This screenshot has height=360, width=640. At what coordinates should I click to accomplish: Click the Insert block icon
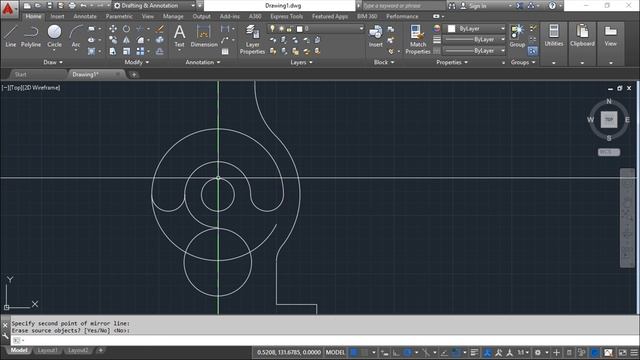point(376,36)
